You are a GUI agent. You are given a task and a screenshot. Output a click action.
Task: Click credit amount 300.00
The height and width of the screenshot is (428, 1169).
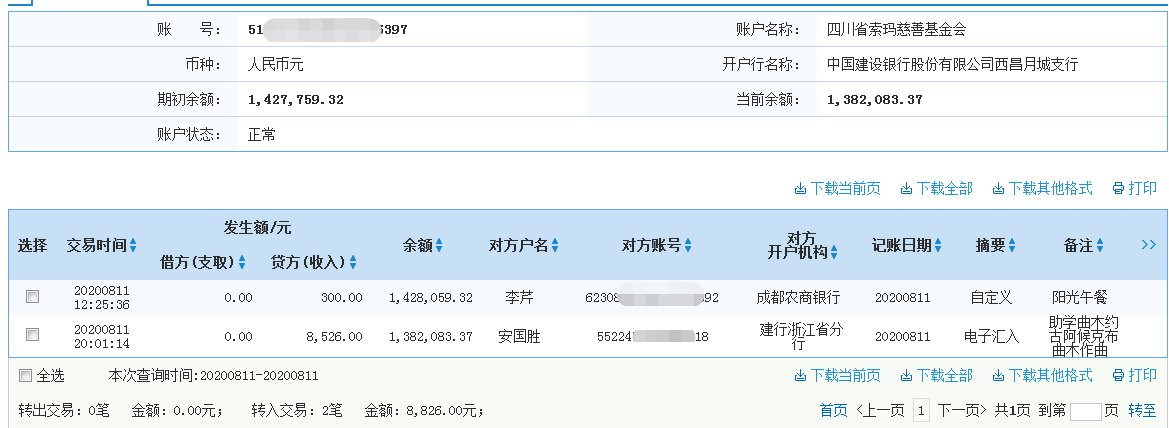pos(341,298)
